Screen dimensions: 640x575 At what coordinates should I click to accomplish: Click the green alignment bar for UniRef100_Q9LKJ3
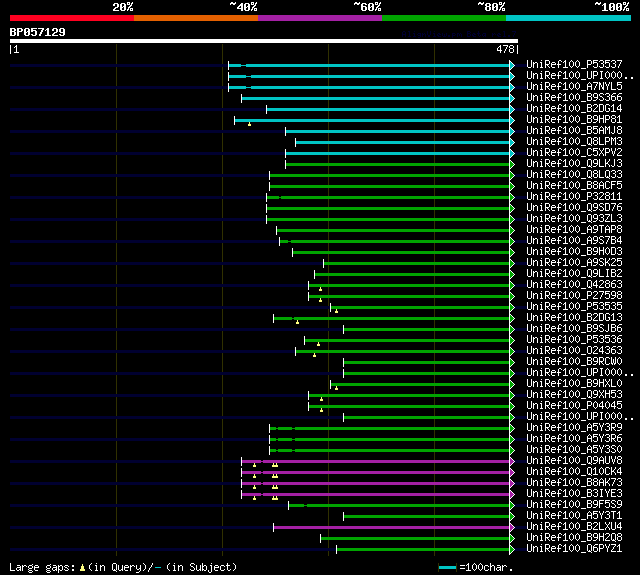tap(398, 164)
